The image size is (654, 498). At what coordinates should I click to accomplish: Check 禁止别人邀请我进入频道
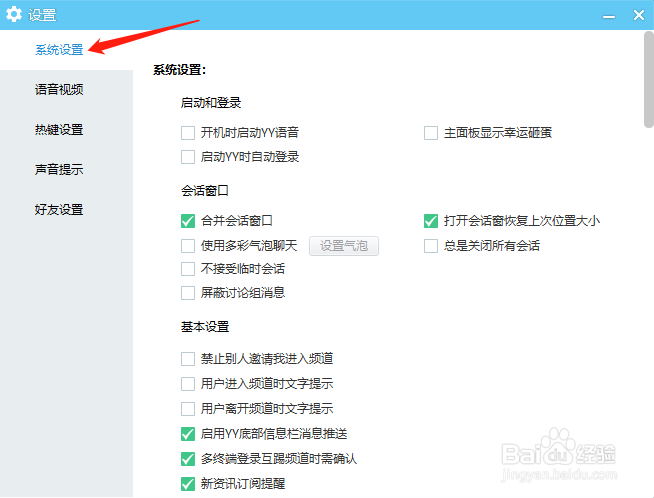(188, 359)
